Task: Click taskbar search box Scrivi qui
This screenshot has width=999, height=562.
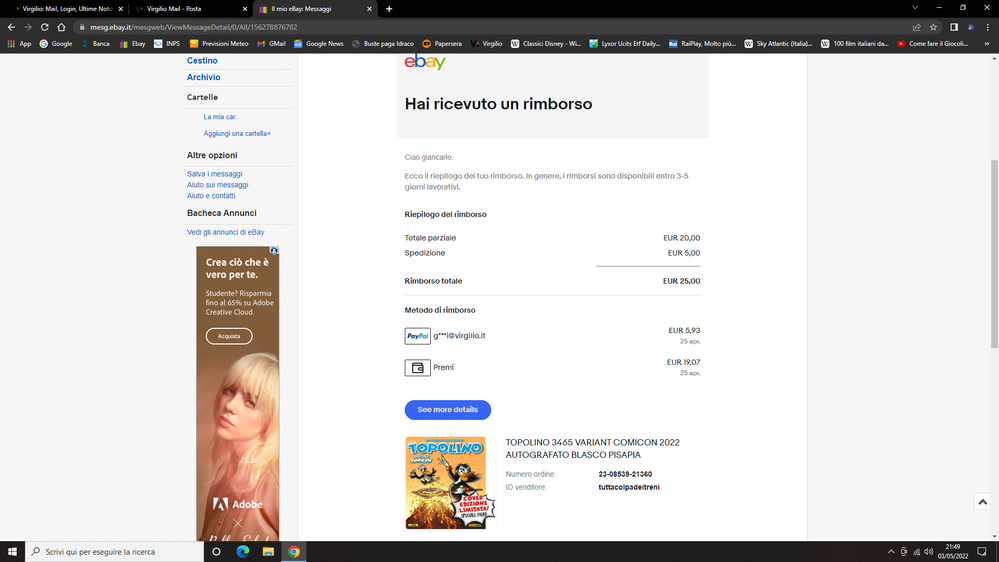Action: [x=115, y=552]
